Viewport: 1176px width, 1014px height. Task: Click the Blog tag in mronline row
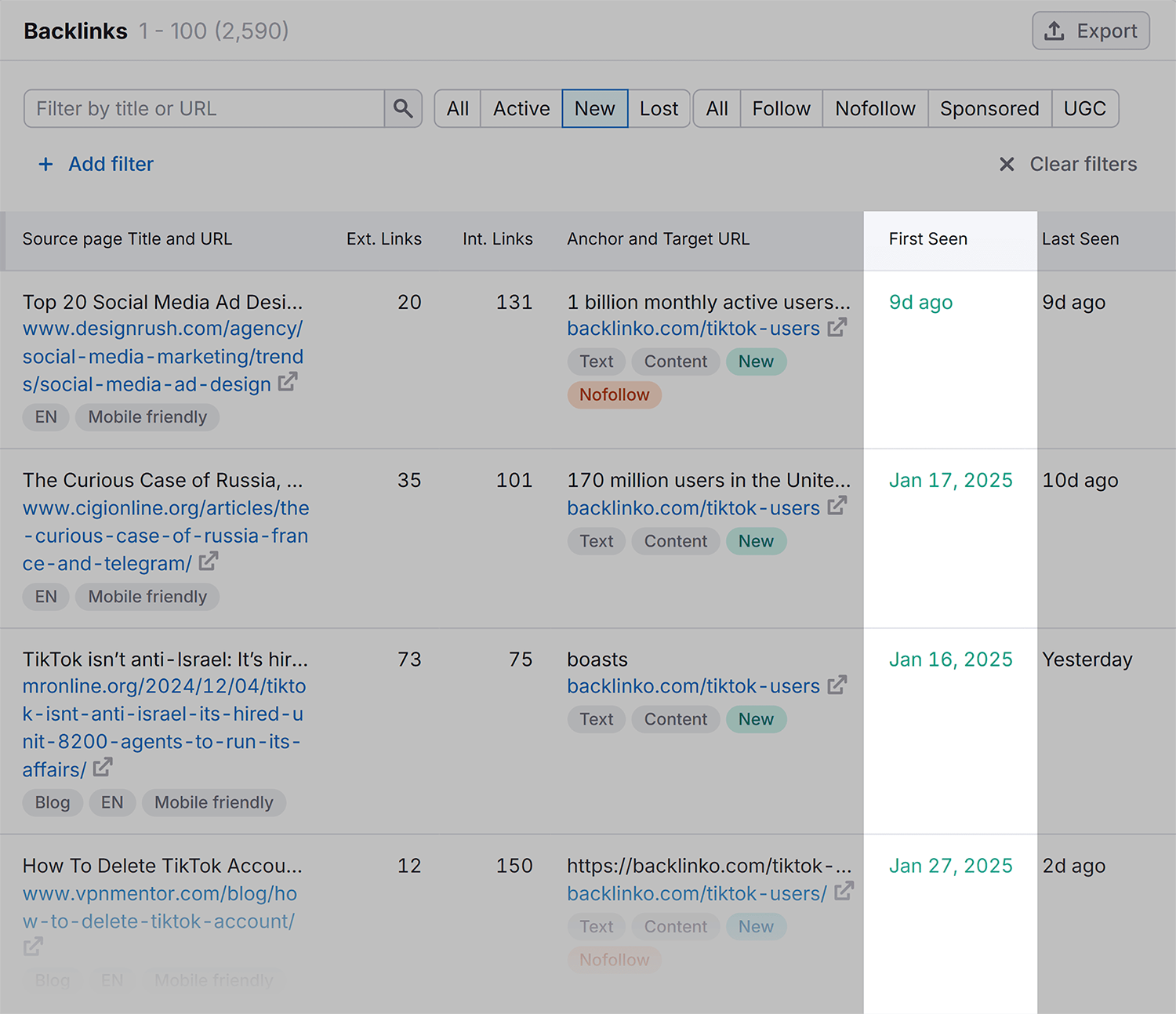click(53, 802)
